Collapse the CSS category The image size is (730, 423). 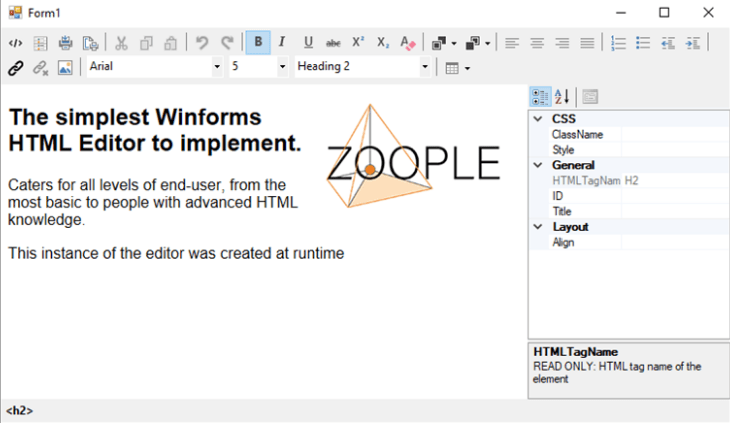[x=538, y=119]
